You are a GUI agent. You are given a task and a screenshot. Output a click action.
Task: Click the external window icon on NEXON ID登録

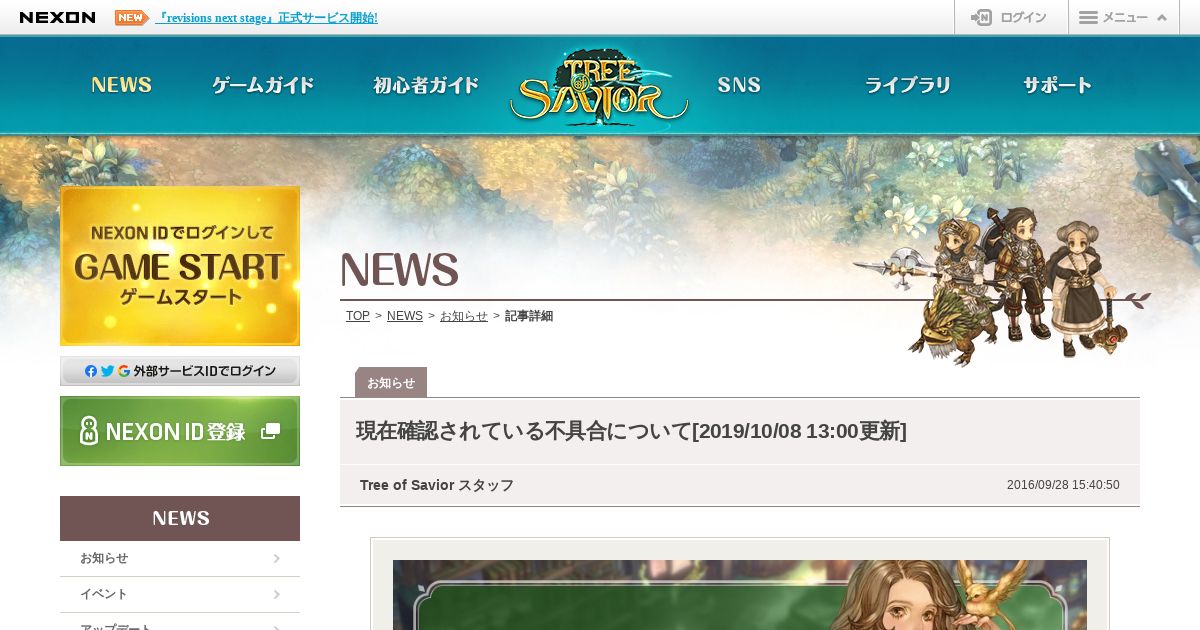click(270, 431)
